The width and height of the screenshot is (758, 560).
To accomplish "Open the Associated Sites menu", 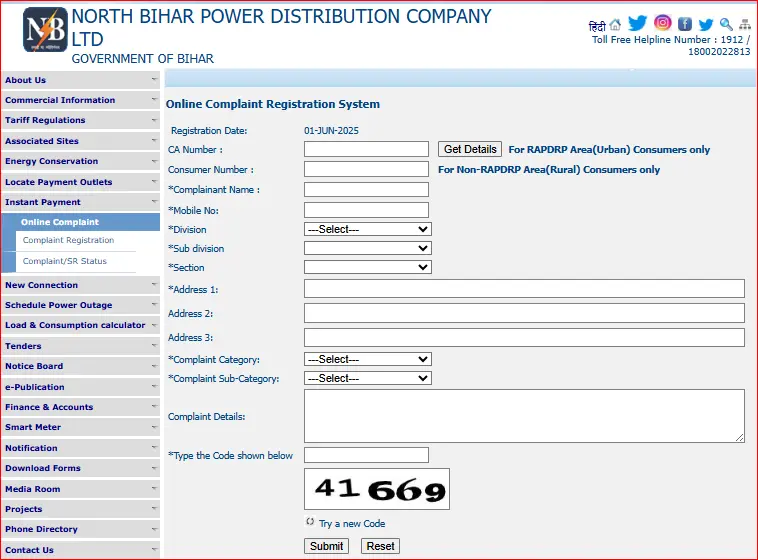I will tap(80, 141).
